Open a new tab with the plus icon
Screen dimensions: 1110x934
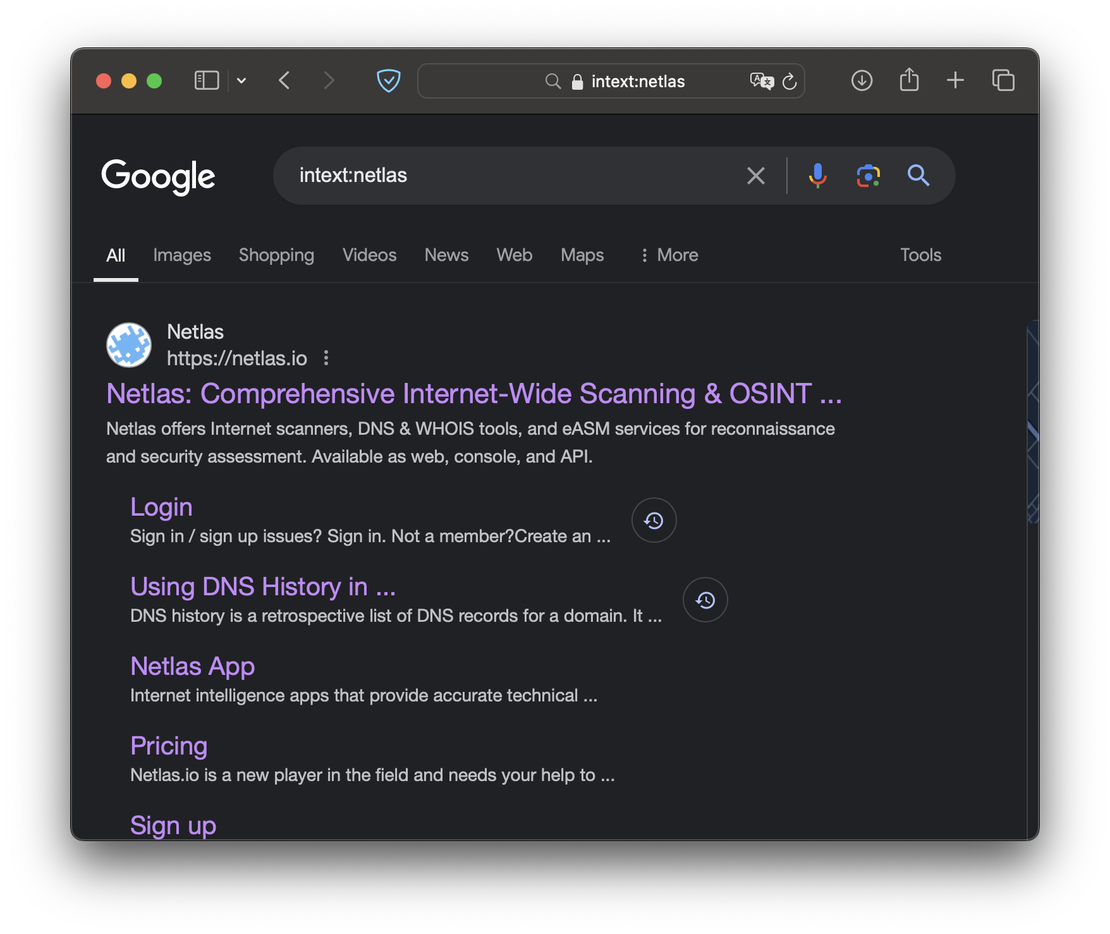pyautogui.click(x=955, y=80)
